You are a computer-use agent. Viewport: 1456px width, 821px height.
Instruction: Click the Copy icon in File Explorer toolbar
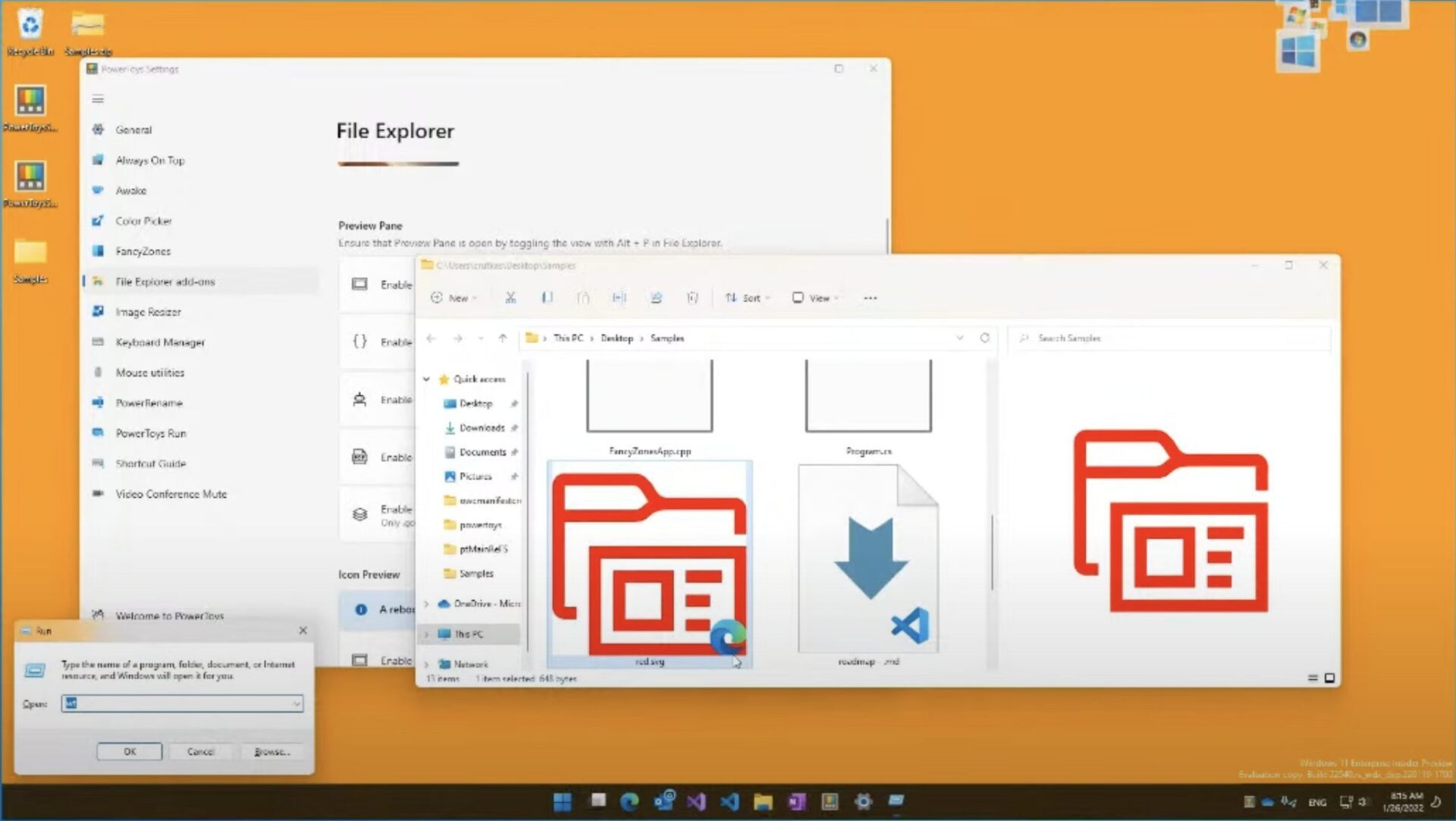(x=547, y=298)
